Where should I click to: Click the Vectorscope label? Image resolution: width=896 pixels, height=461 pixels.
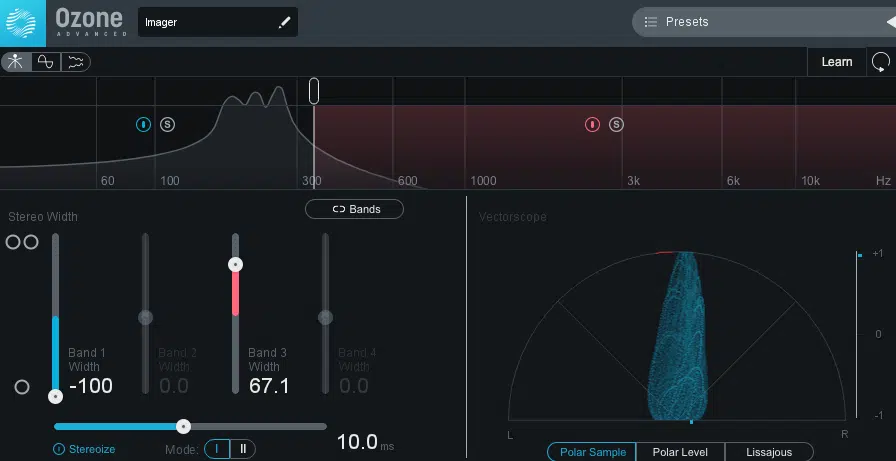coord(513,217)
